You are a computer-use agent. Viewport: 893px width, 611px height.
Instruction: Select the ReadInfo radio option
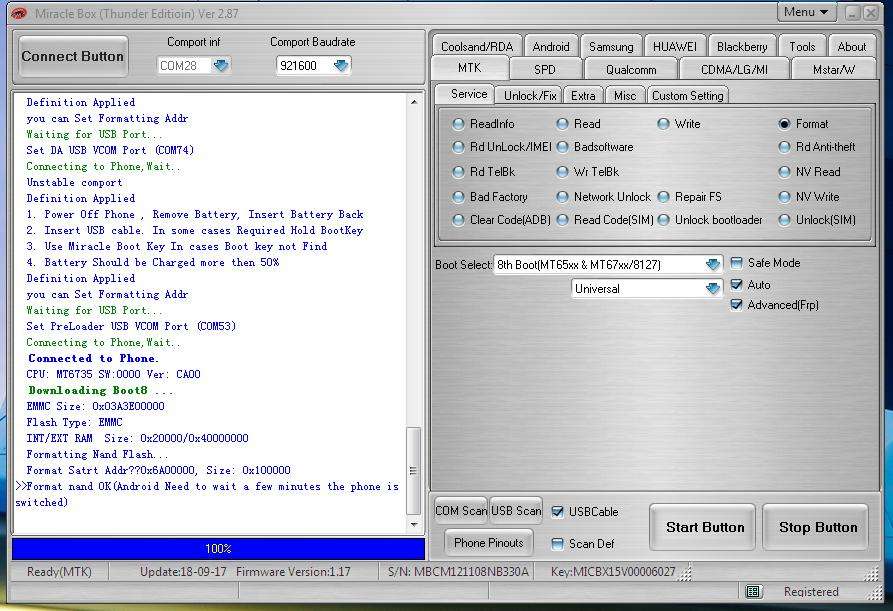click(x=458, y=124)
